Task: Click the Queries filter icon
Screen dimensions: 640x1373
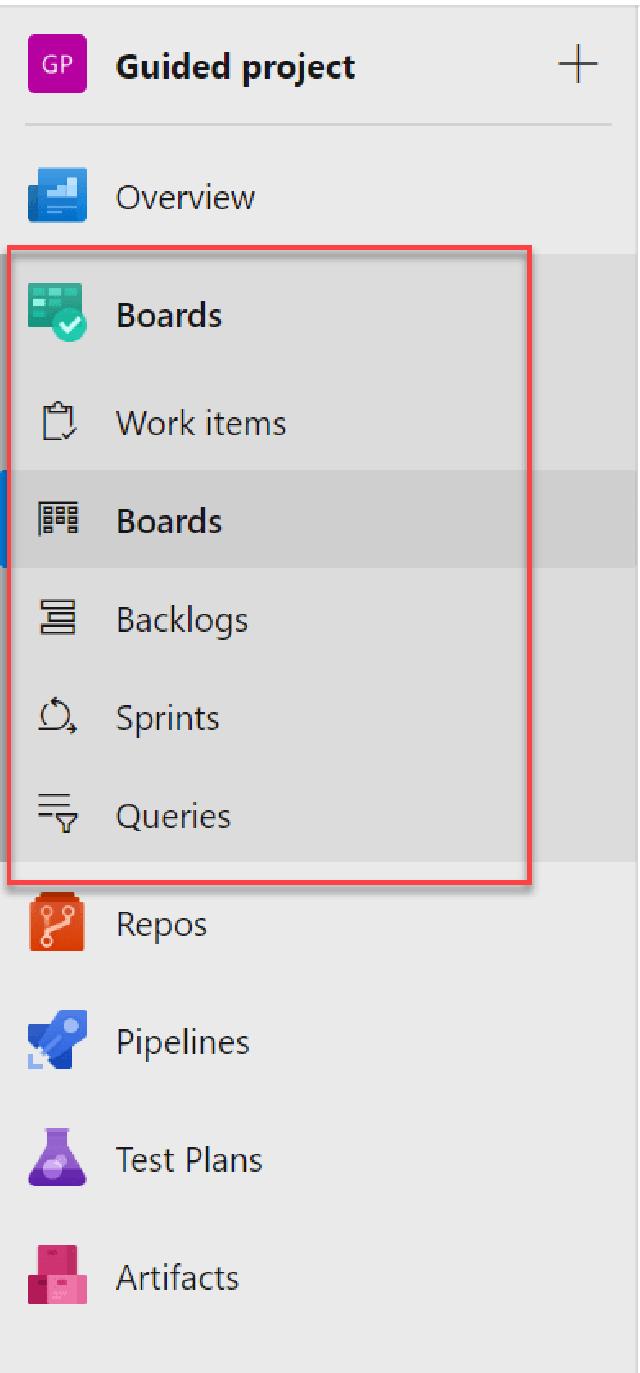Action: click(57, 816)
